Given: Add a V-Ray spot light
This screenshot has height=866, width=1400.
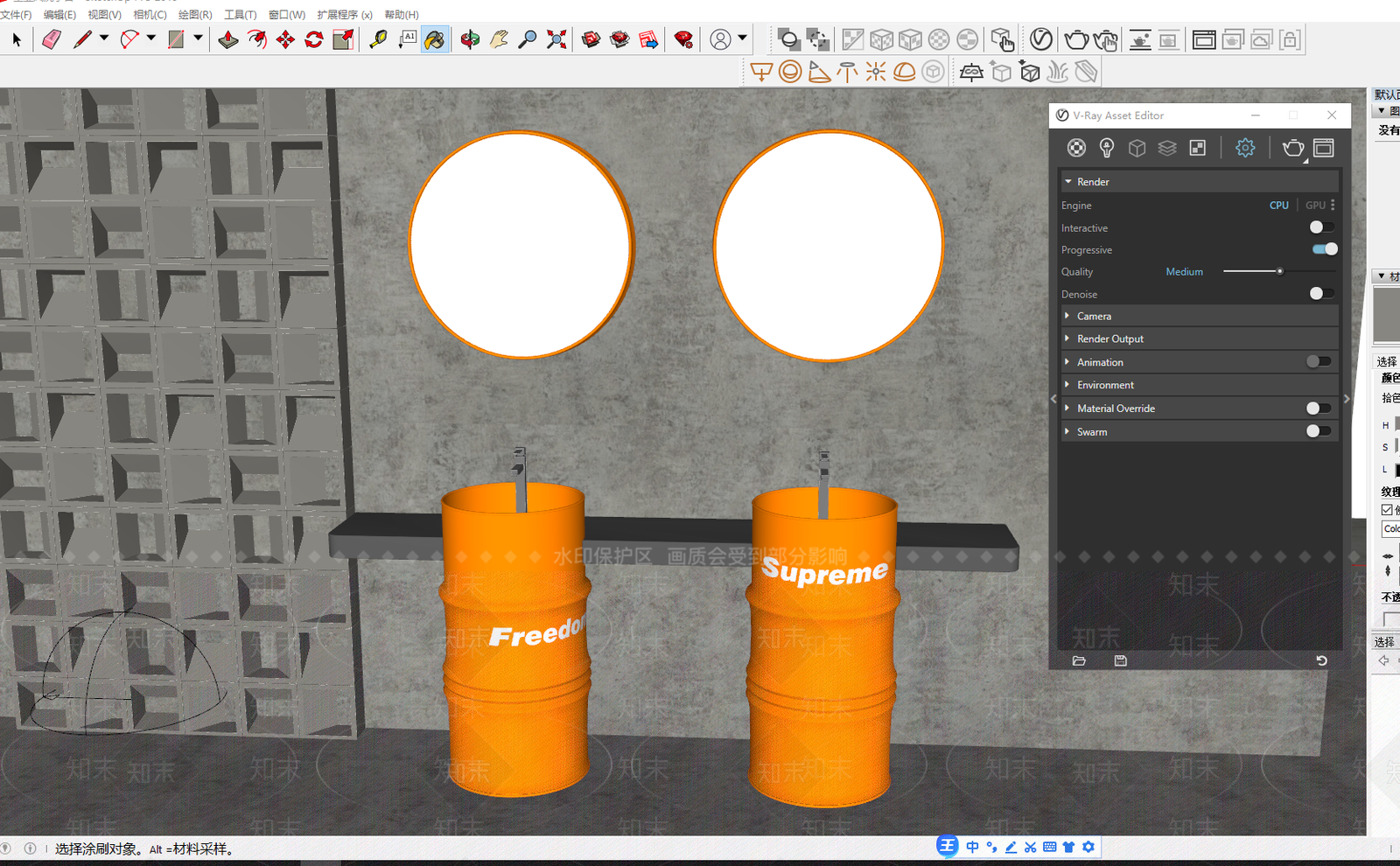Looking at the screenshot, I should (819, 72).
